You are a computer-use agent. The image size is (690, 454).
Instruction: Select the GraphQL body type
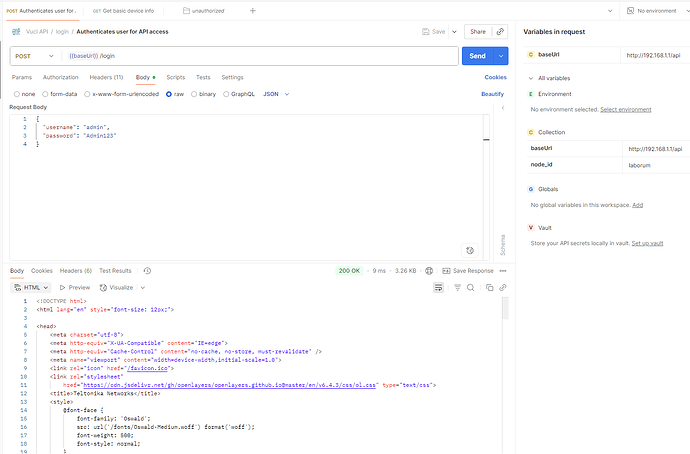pos(226,94)
